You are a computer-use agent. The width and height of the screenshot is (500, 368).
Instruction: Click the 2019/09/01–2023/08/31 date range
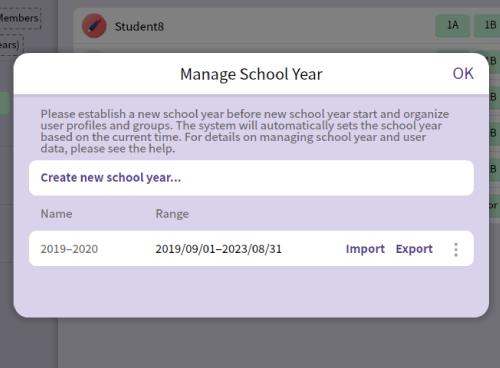click(219, 249)
